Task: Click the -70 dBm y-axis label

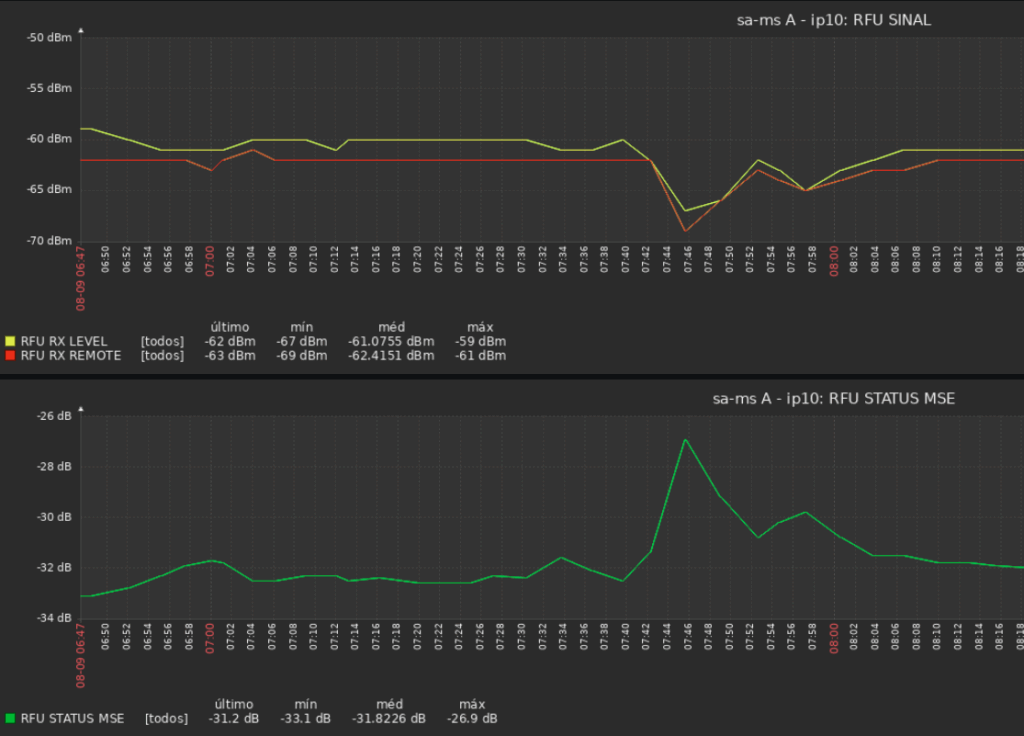Action: 52,241
